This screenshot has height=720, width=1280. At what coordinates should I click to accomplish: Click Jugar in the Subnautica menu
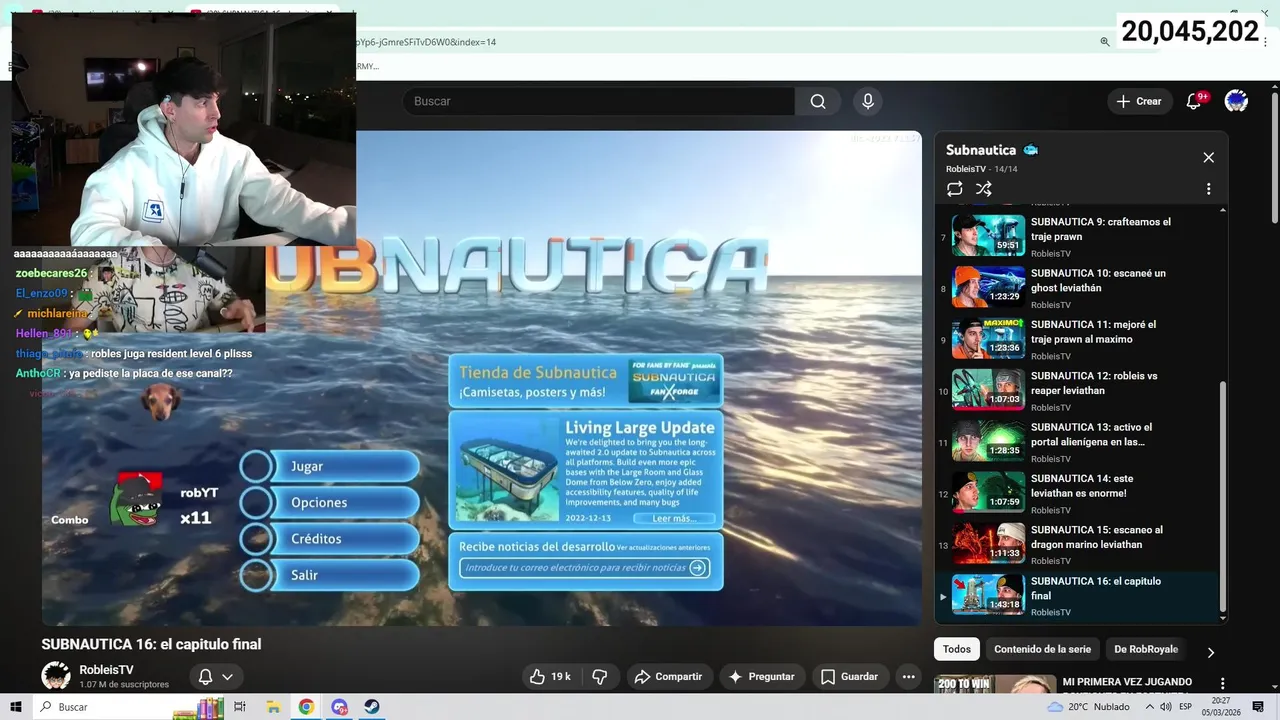coord(330,466)
